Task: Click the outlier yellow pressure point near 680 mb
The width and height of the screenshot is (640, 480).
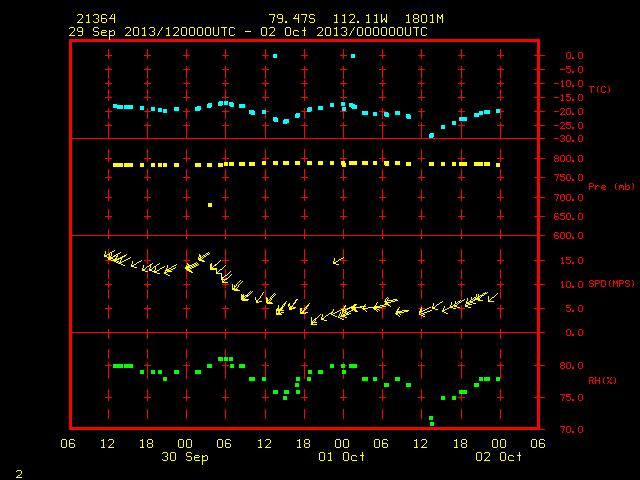Action: pos(210,205)
